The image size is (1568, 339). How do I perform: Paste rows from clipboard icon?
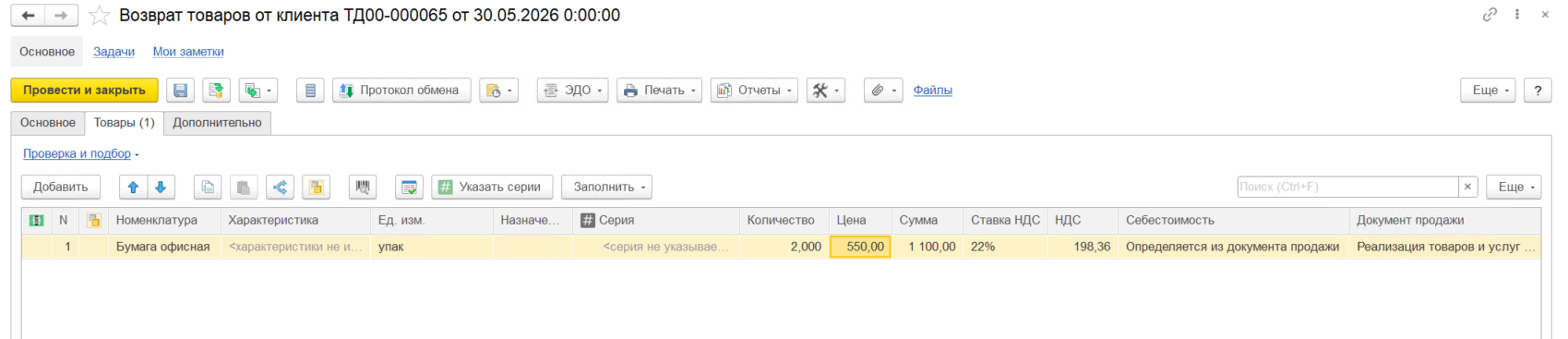click(244, 187)
